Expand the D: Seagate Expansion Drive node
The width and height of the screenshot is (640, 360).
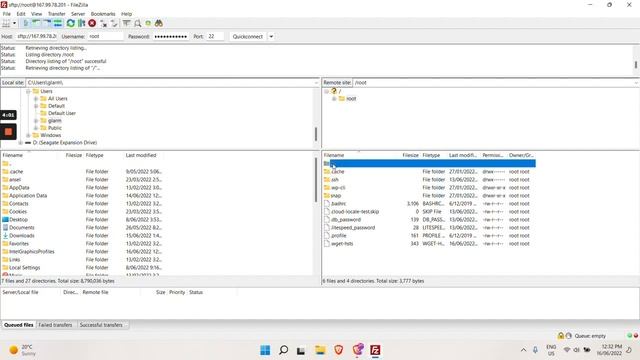coord(20,143)
